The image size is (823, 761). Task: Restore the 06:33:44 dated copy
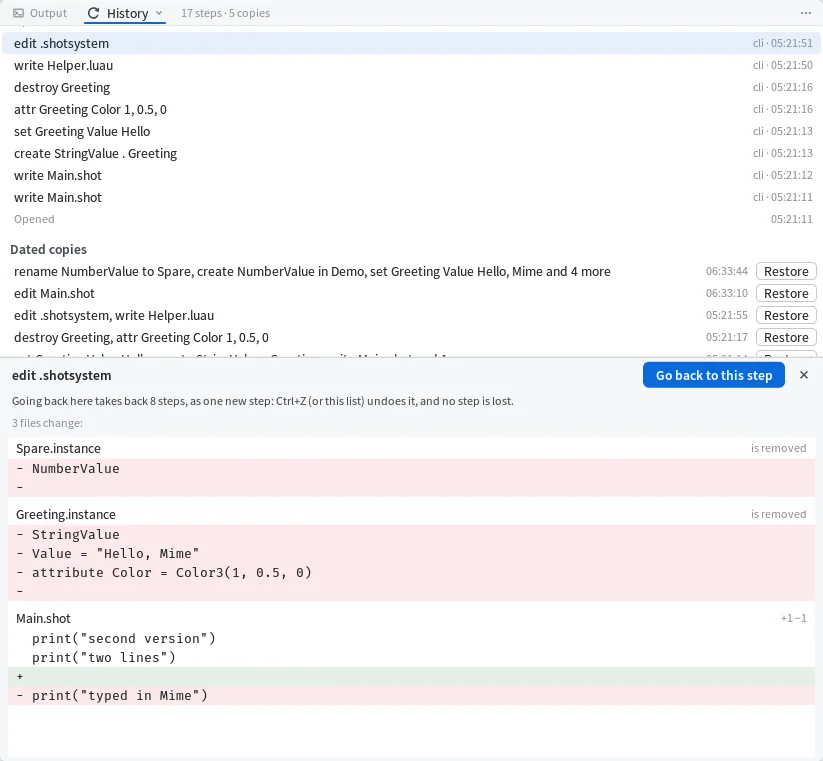(x=786, y=271)
